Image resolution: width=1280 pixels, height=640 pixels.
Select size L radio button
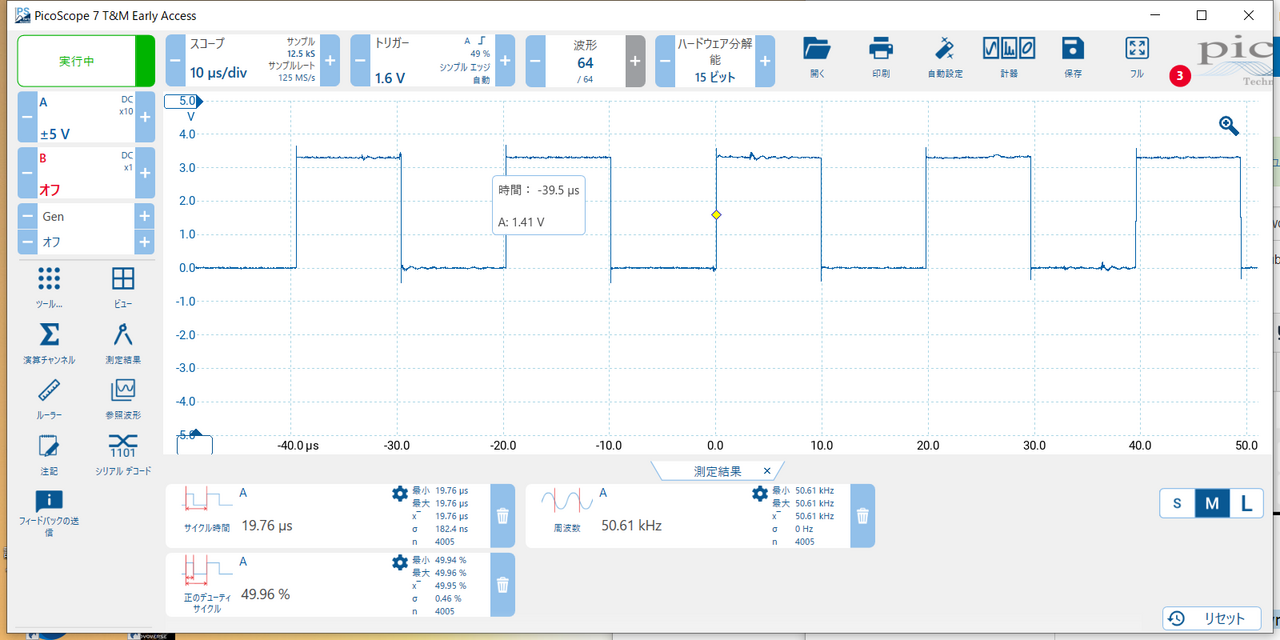pyautogui.click(x=1245, y=504)
